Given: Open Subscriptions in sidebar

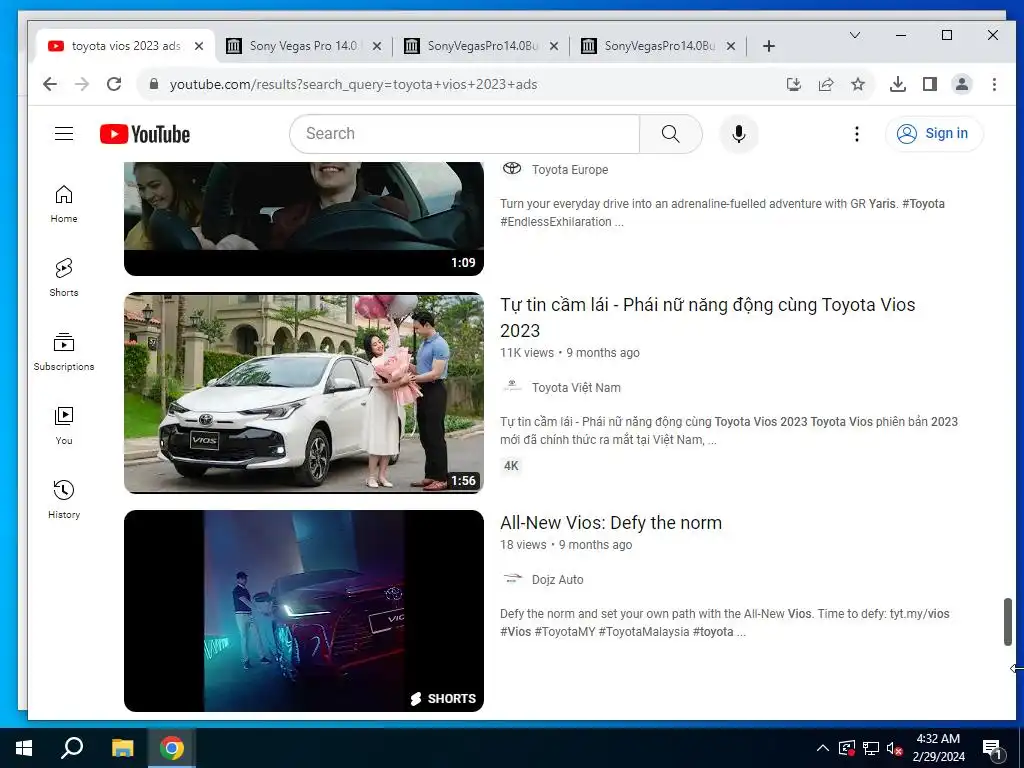Looking at the screenshot, I should [64, 351].
